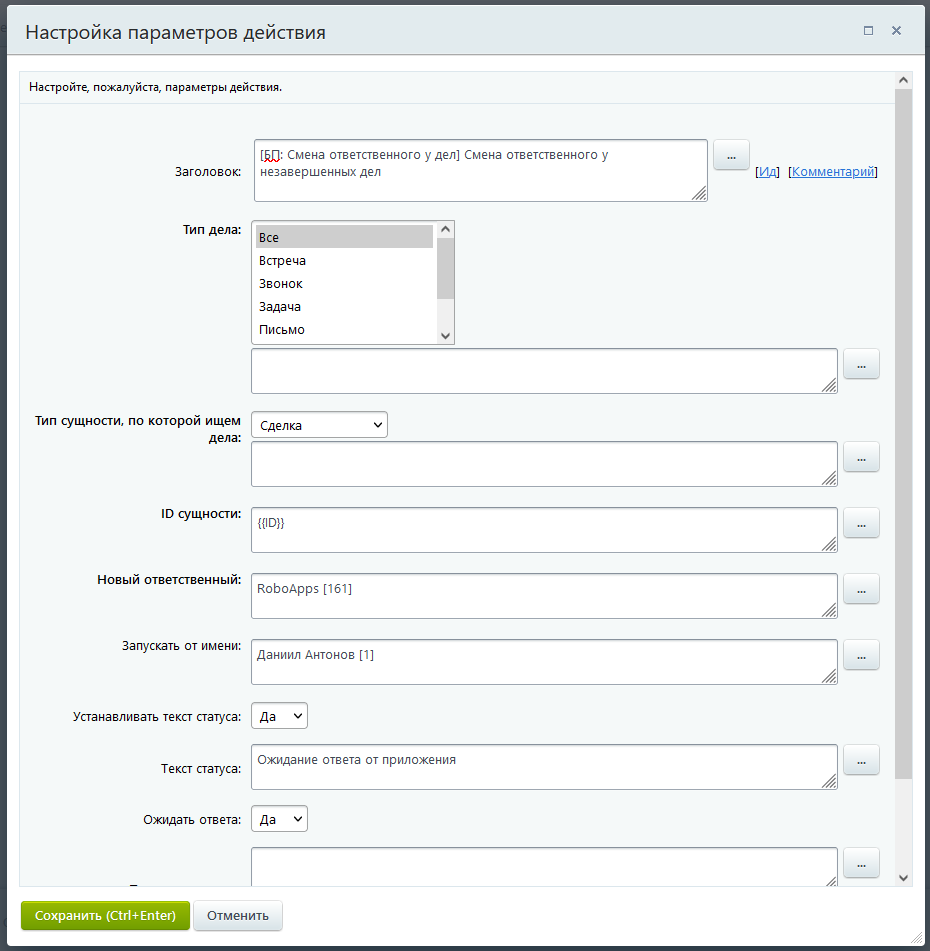Screen dimensions: 930x951
Task: Click into the ID сущности text field
Action: [543, 530]
